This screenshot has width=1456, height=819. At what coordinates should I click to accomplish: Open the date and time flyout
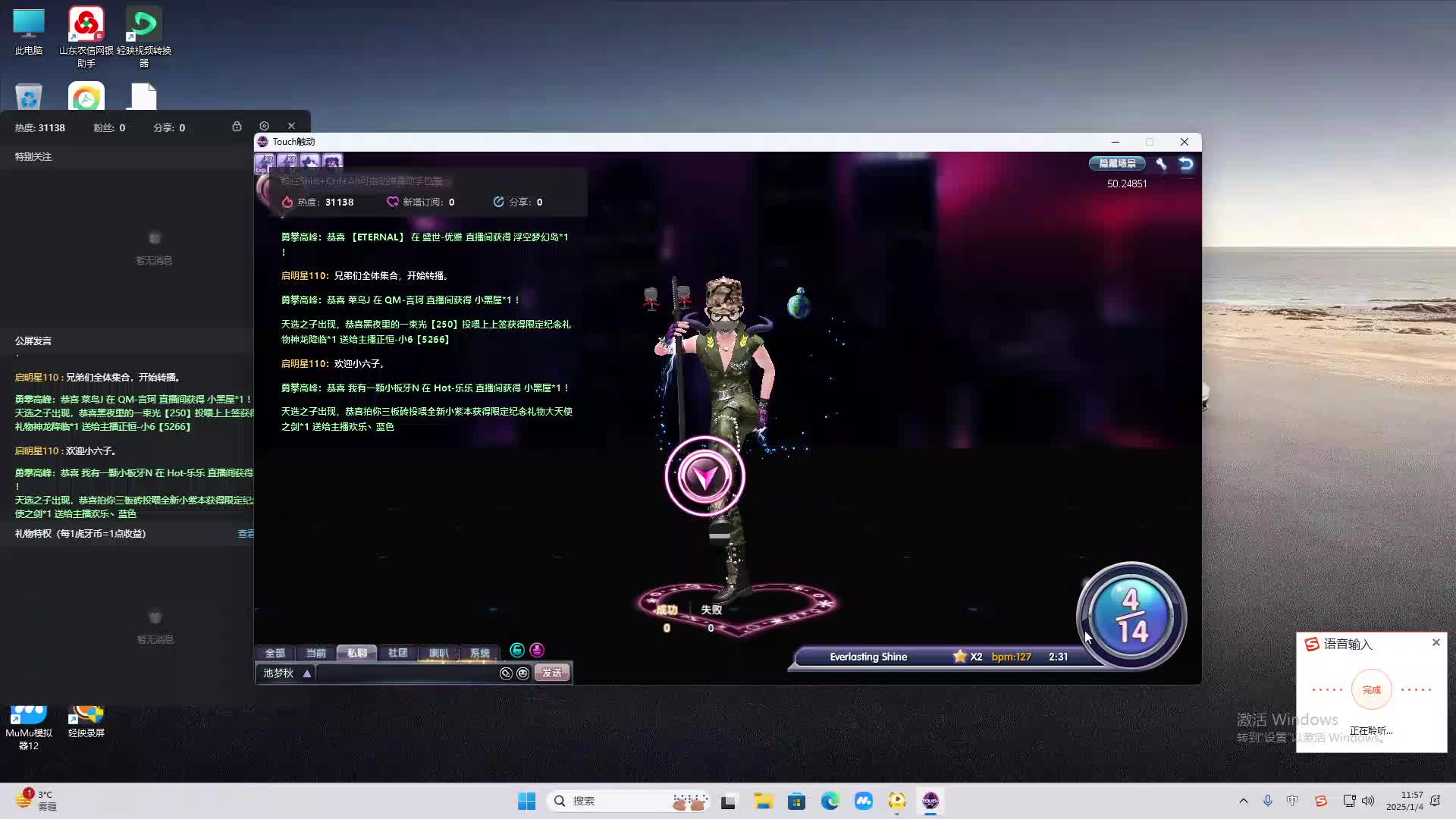(1404, 801)
